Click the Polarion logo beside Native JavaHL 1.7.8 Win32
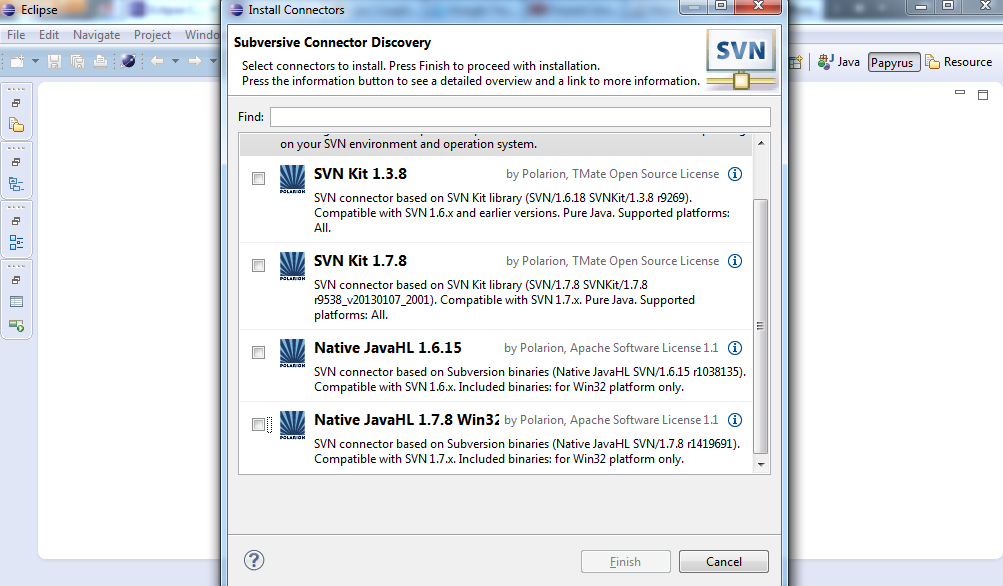The height and width of the screenshot is (586, 1003). (292, 425)
